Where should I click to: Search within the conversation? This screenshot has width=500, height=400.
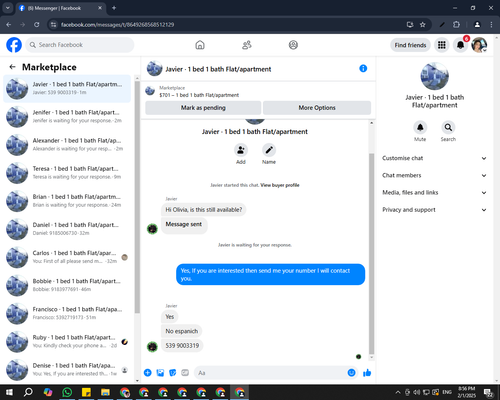[448, 127]
